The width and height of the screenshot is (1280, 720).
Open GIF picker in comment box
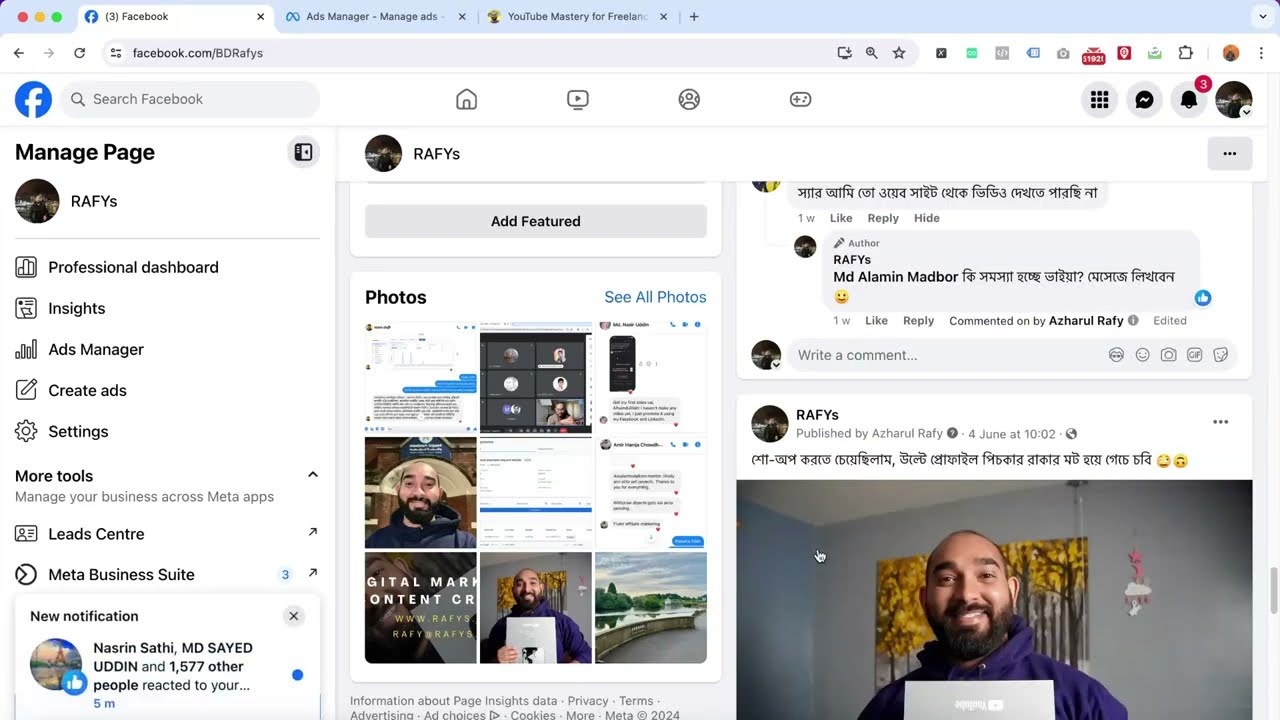point(1194,355)
